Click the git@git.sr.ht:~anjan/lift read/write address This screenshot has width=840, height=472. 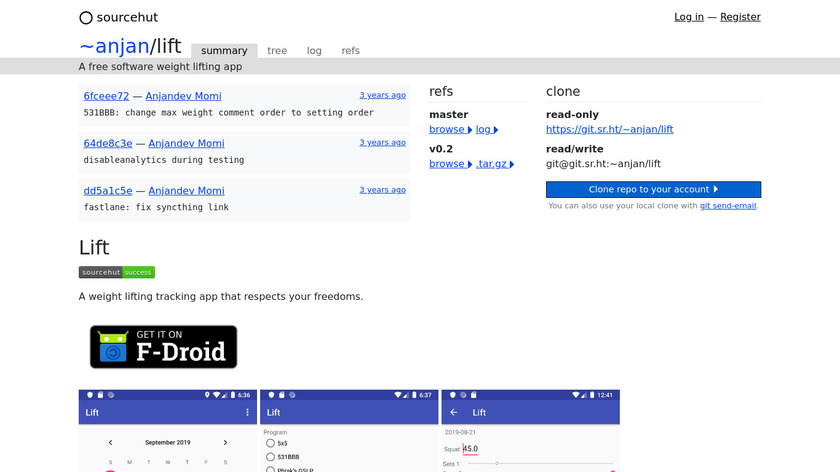(603, 163)
